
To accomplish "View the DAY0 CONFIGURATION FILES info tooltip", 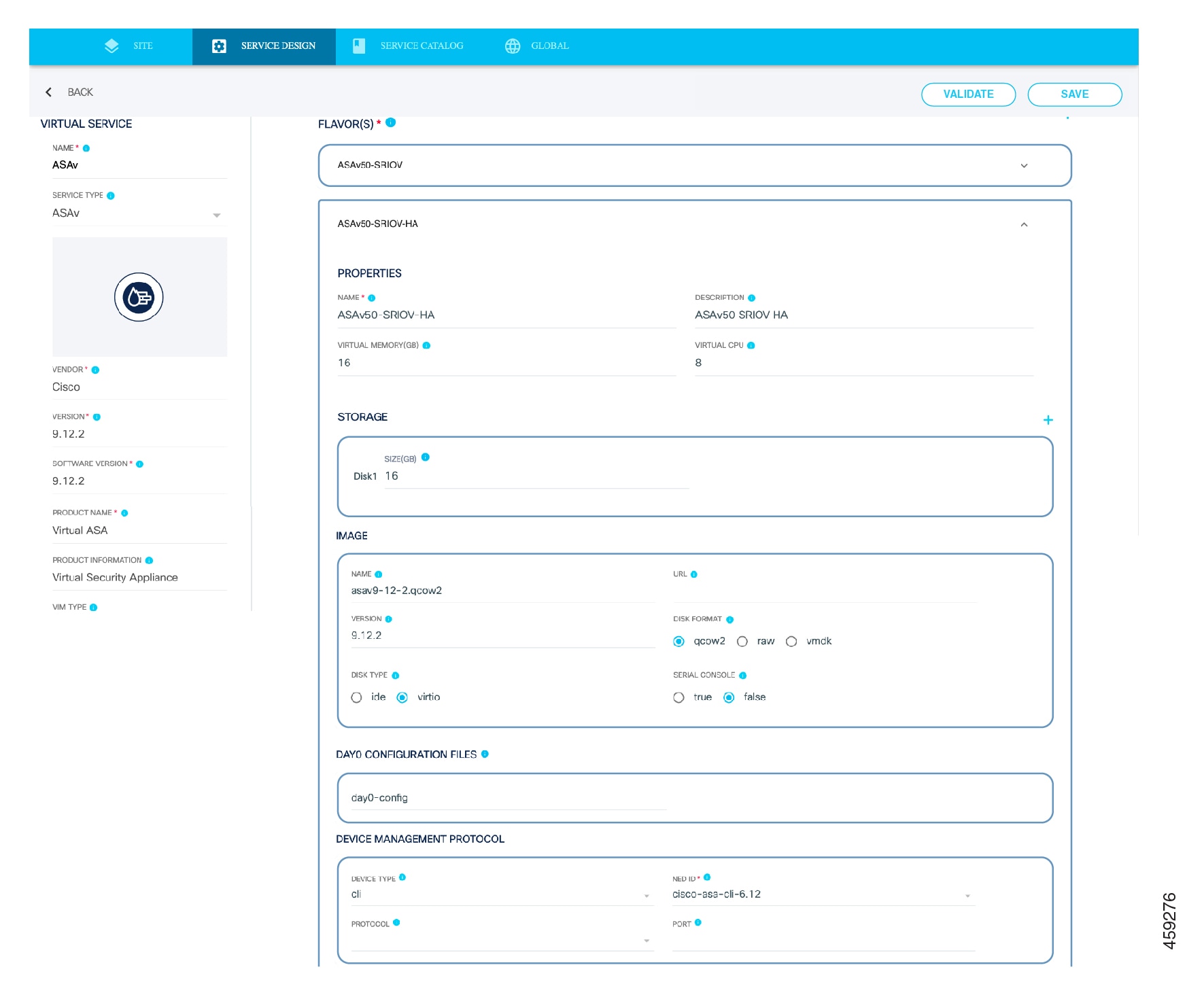I will (x=485, y=754).
